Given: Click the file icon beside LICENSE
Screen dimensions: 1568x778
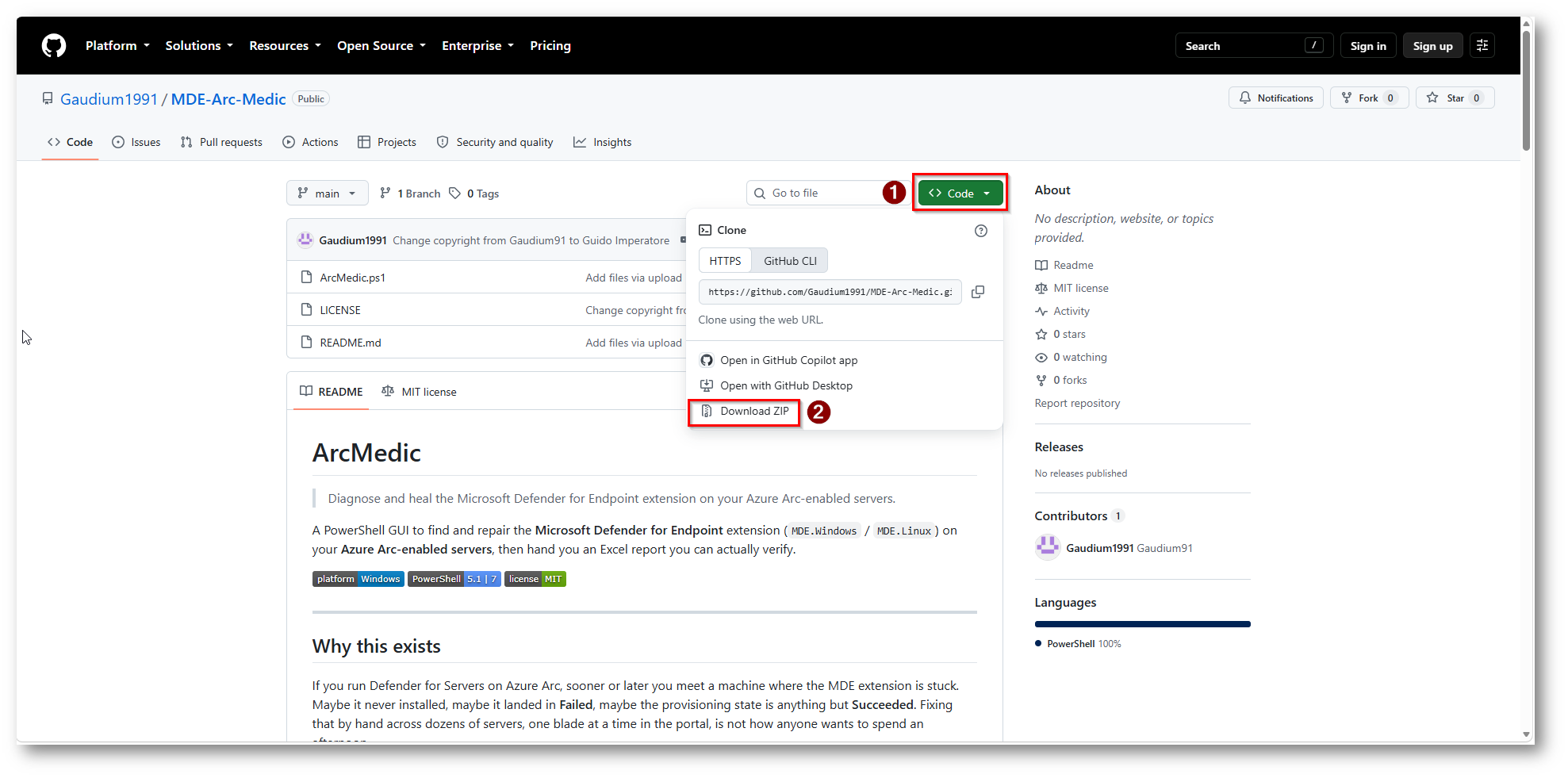Looking at the screenshot, I should (306, 310).
